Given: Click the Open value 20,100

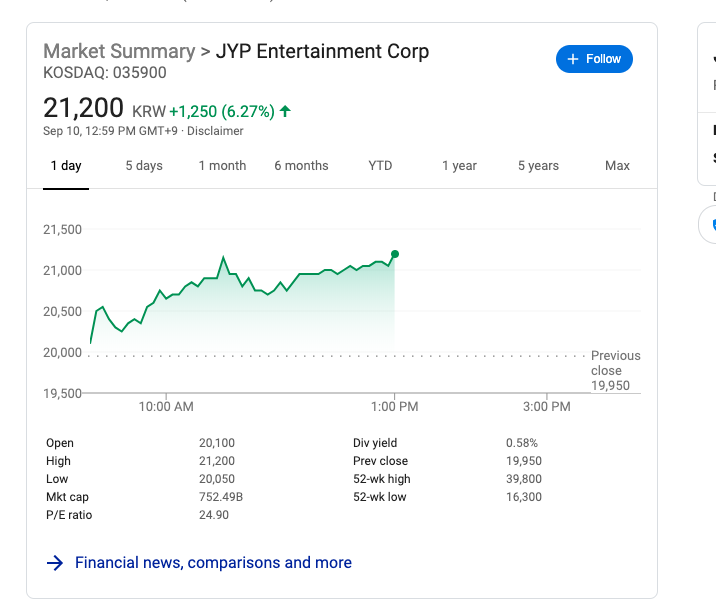Looking at the screenshot, I should coord(217,443).
